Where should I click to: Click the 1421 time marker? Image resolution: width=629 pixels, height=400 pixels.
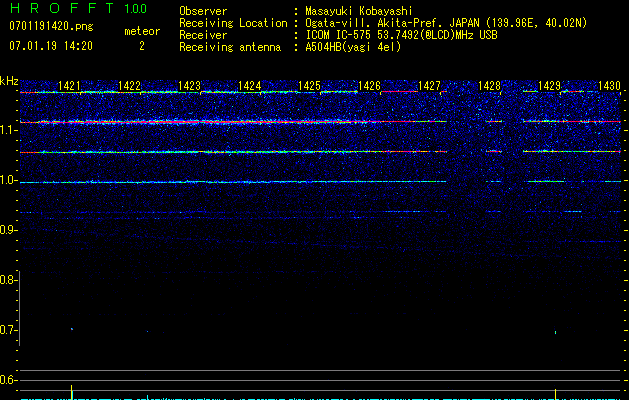tap(70, 86)
